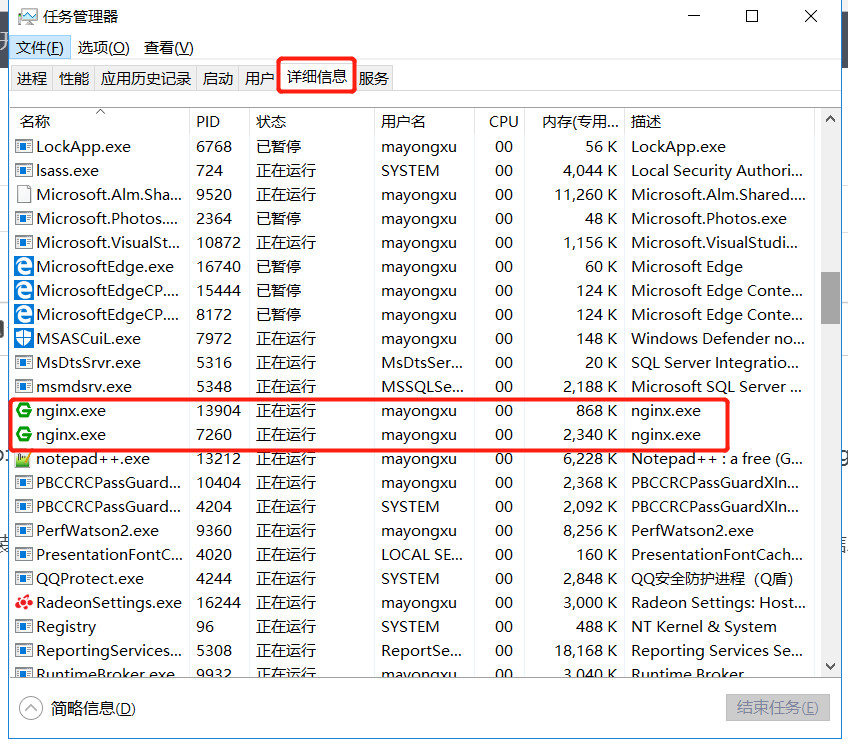This screenshot has width=848, height=745.
Task: Sort by the 名称 column header
Action: coord(100,121)
